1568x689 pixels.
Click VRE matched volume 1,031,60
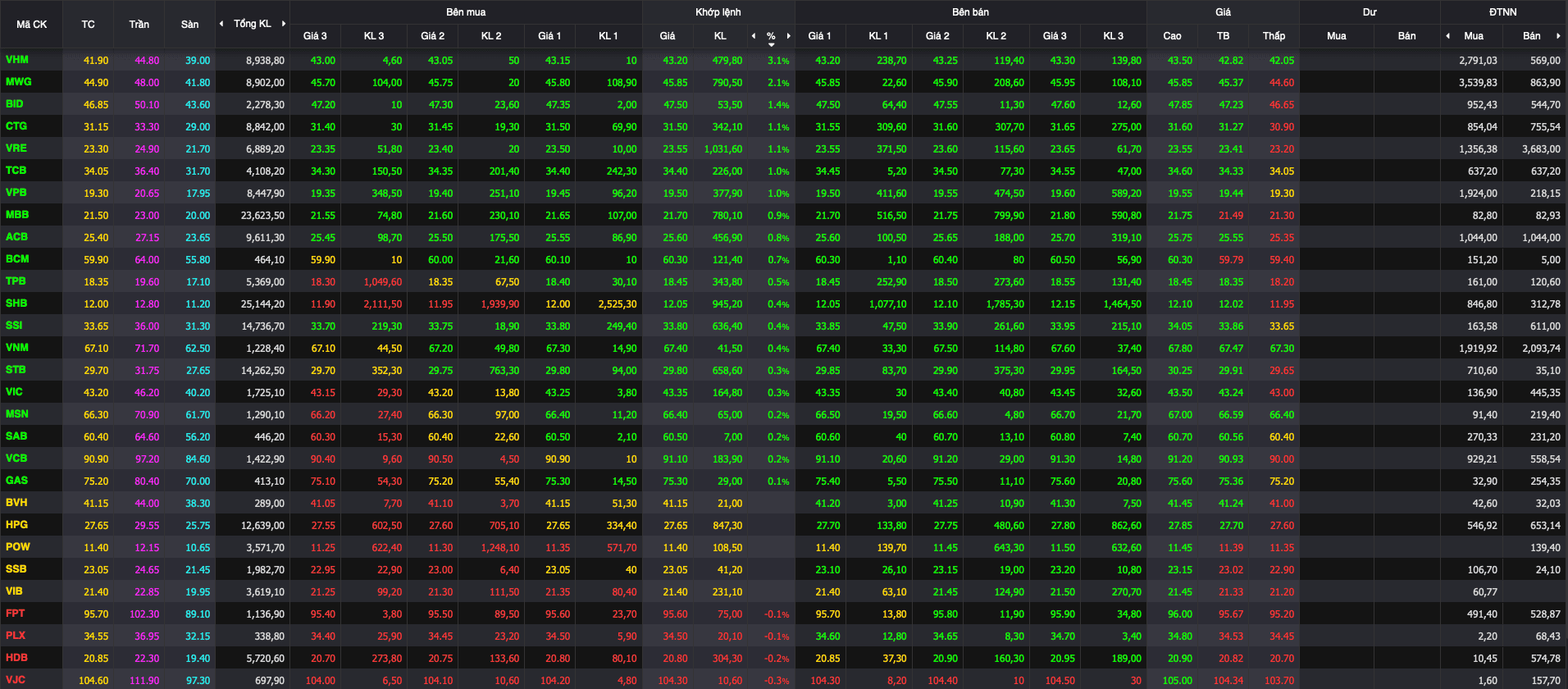[x=723, y=149]
